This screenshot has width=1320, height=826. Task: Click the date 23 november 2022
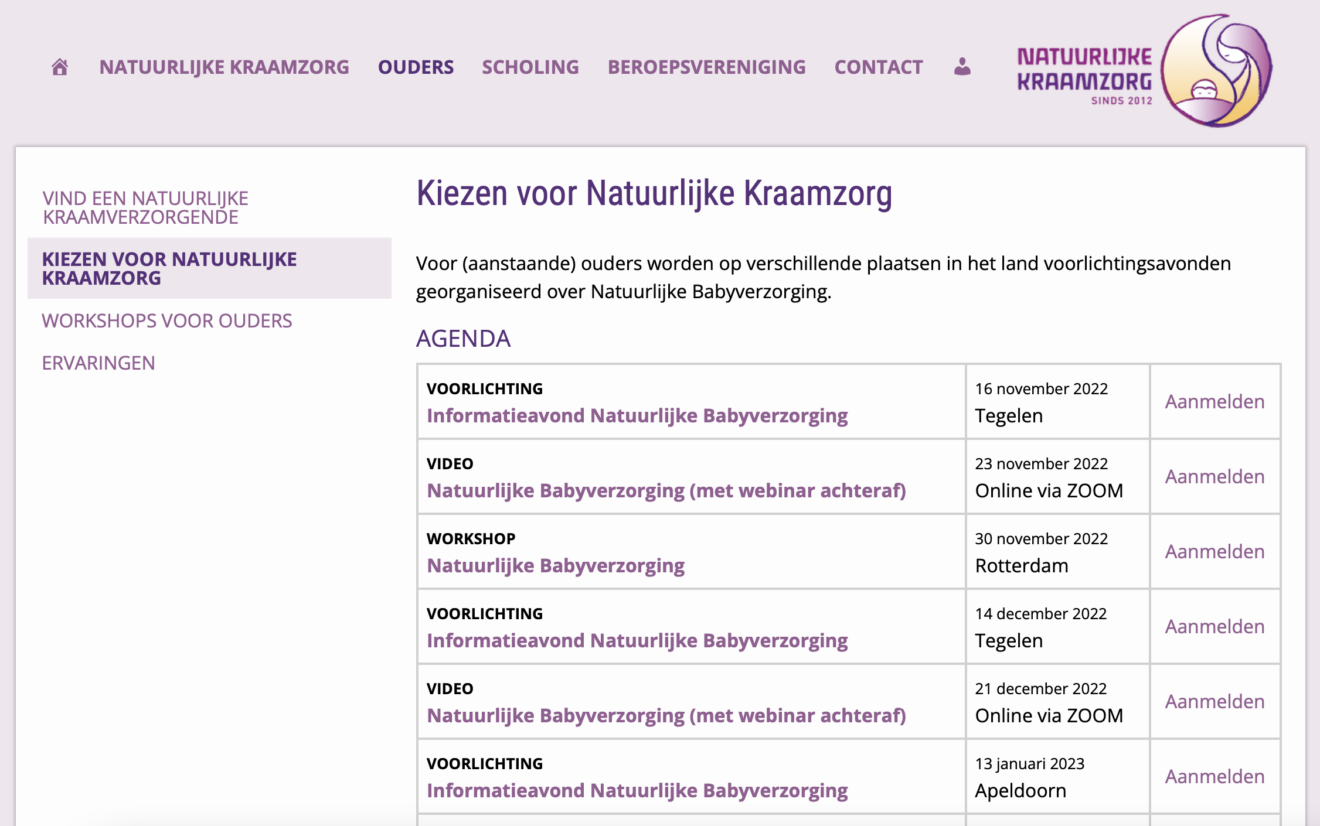pyautogui.click(x=1042, y=464)
